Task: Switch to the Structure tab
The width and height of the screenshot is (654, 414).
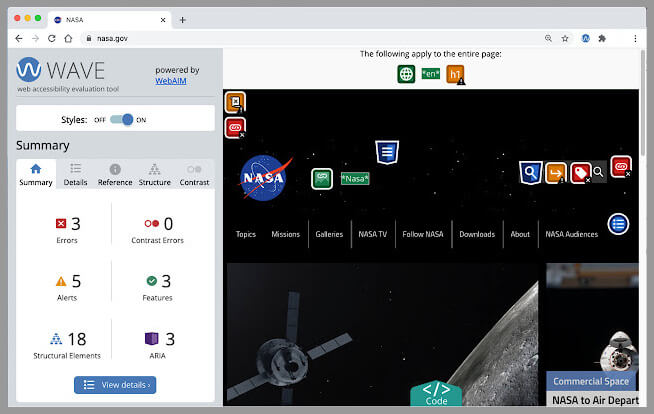Action: point(155,175)
